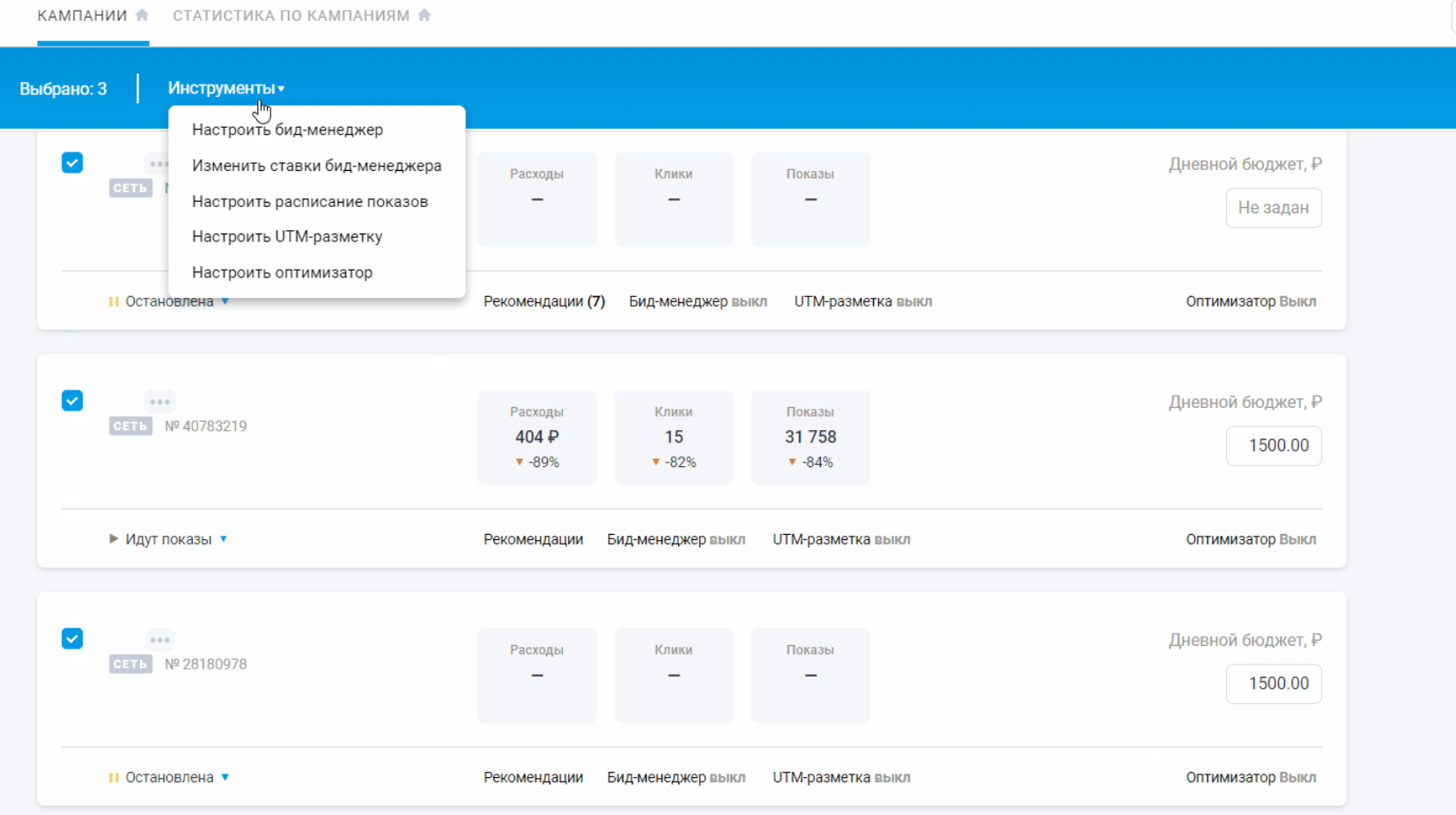The height and width of the screenshot is (815, 1456).
Task: Click home icon beside Статистика по кампаниям
Action: pos(425,15)
